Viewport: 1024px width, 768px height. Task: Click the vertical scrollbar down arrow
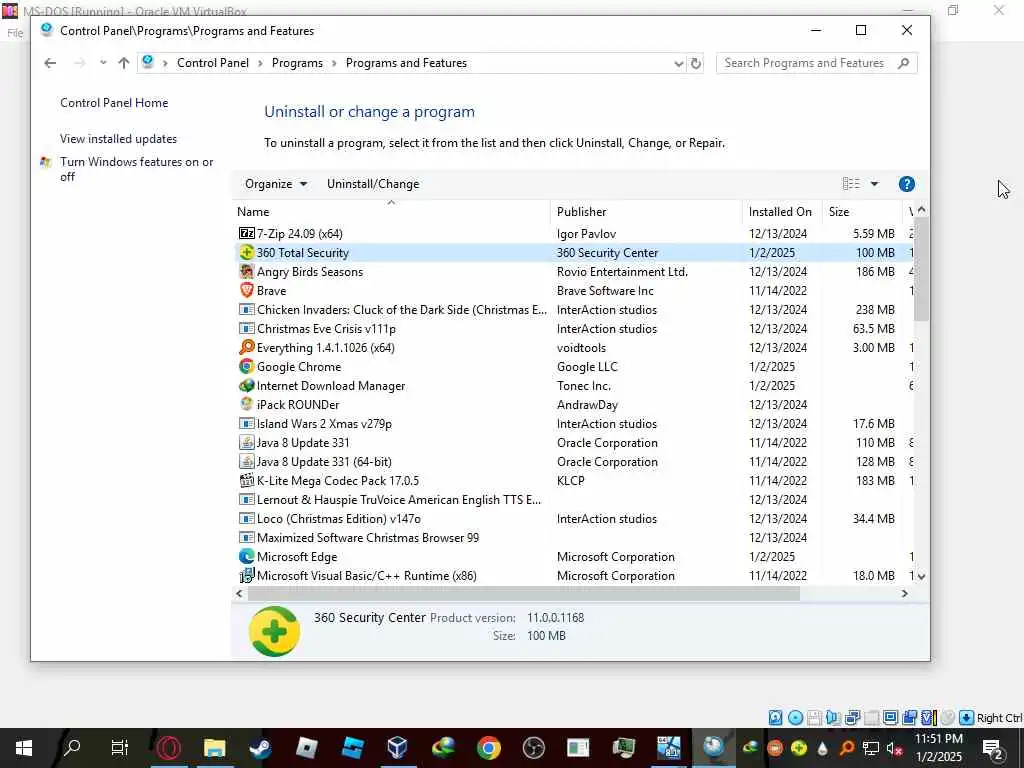pyautogui.click(x=921, y=577)
